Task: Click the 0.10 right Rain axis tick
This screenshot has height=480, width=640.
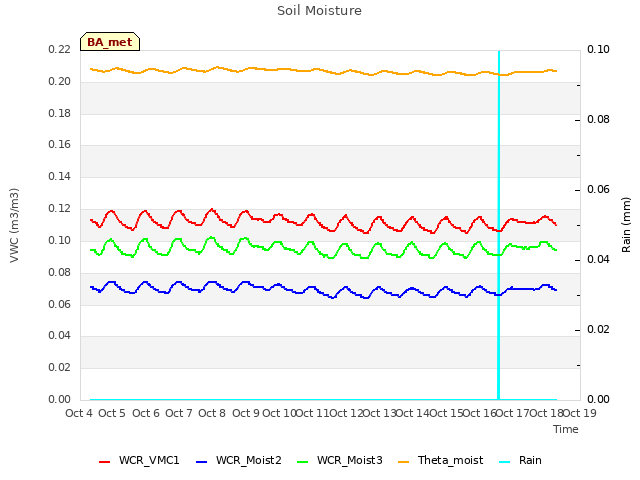Action: point(598,49)
